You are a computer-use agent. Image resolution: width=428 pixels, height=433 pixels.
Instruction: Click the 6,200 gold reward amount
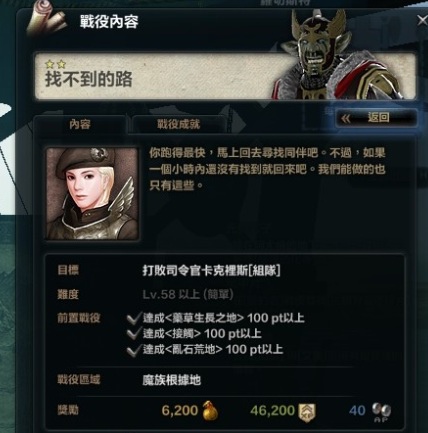click(180, 411)
